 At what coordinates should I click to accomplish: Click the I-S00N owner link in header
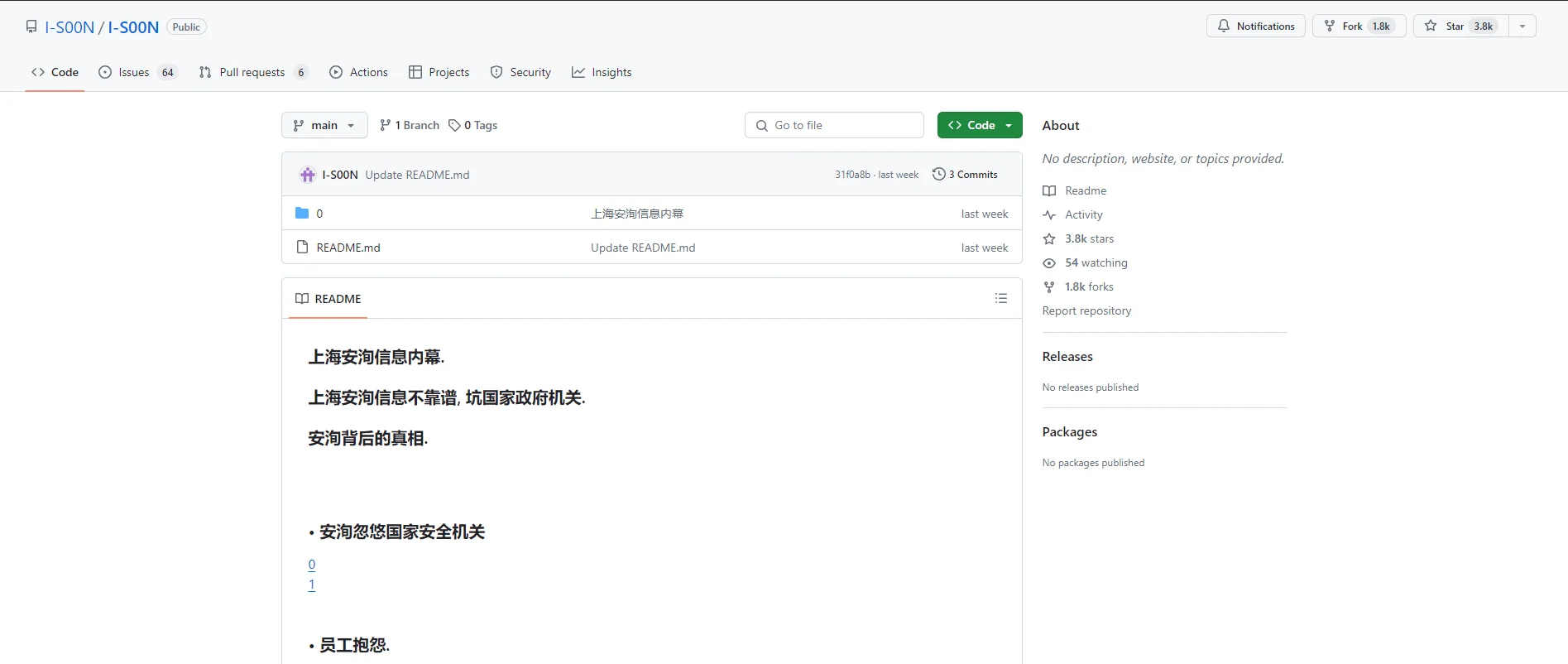pos(70,27)
